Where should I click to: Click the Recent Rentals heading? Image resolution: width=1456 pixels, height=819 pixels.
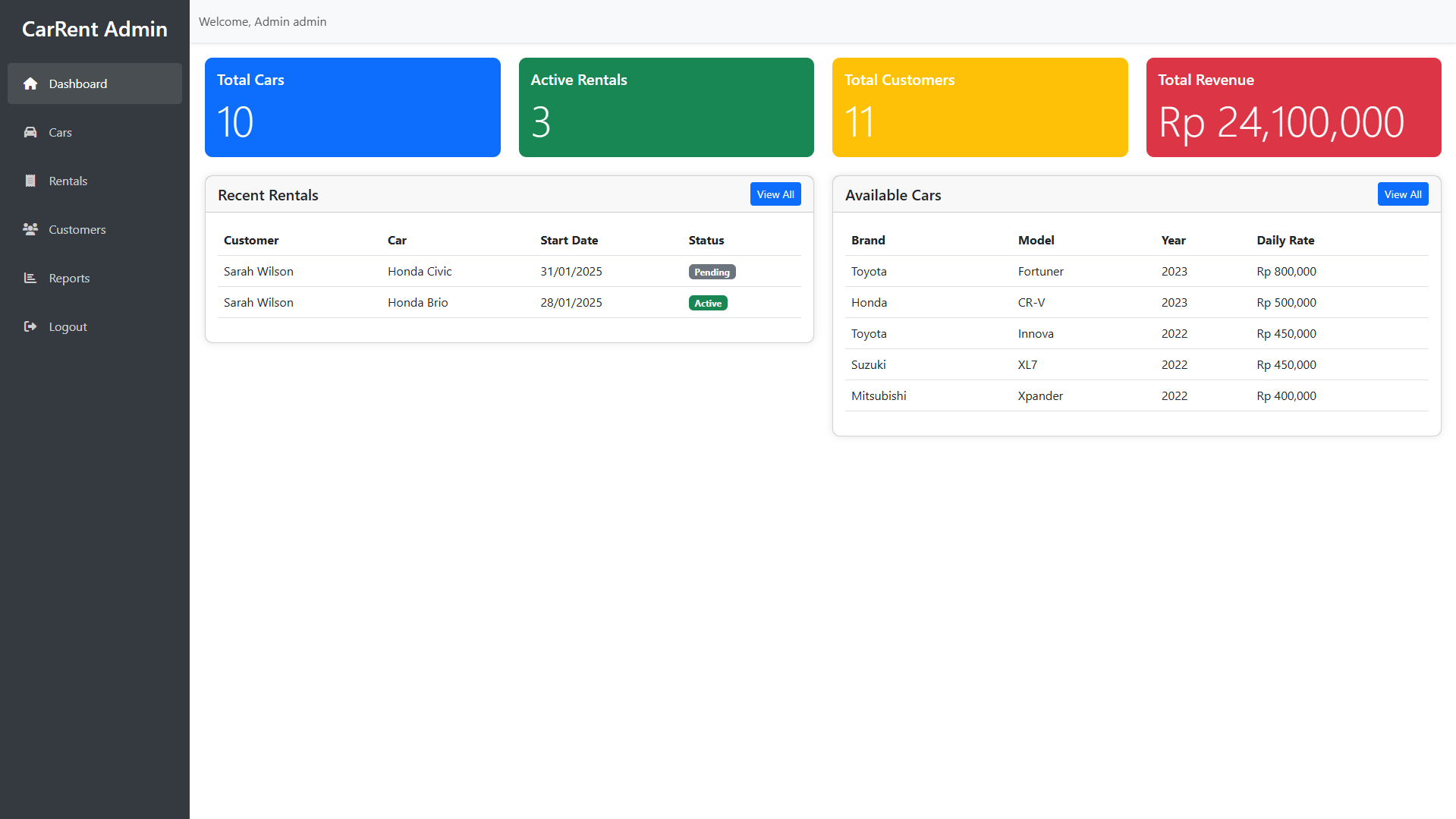coord(268,195)
